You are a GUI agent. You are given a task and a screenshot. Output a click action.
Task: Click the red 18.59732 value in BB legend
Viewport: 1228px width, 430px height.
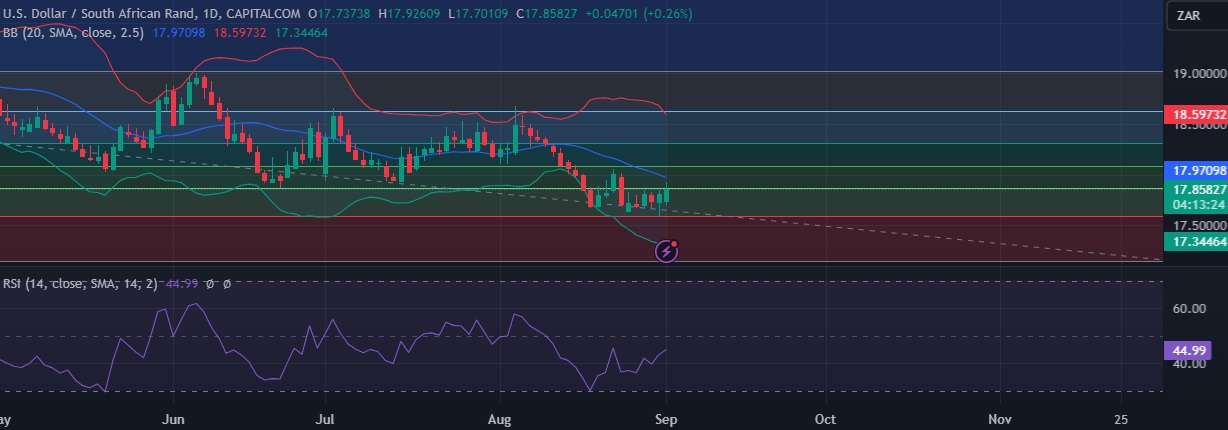239,32
